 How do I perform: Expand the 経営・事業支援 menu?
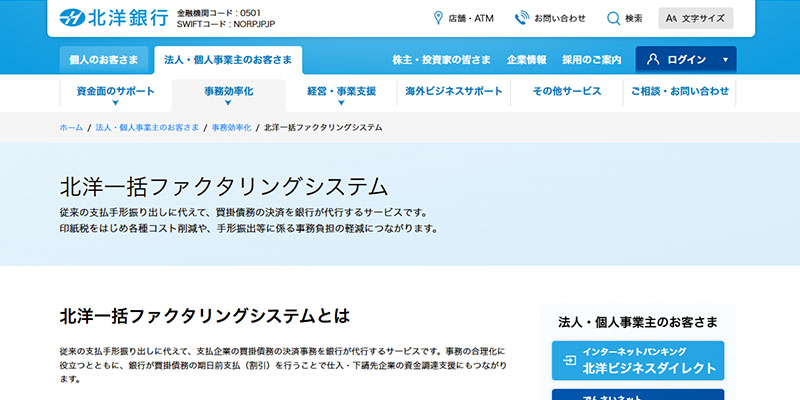click(x=341, y=95)
